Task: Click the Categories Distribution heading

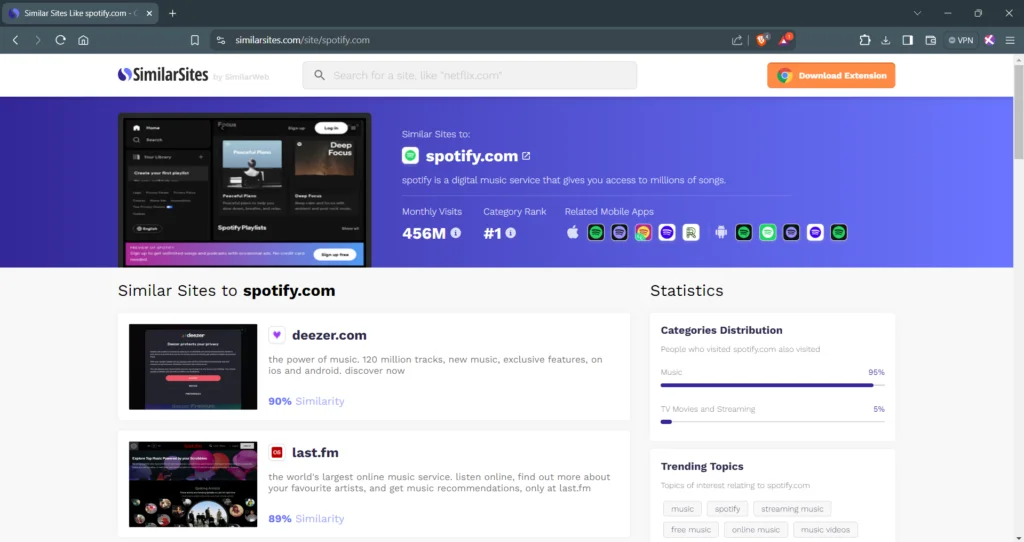Action: (x=721, y=330)
